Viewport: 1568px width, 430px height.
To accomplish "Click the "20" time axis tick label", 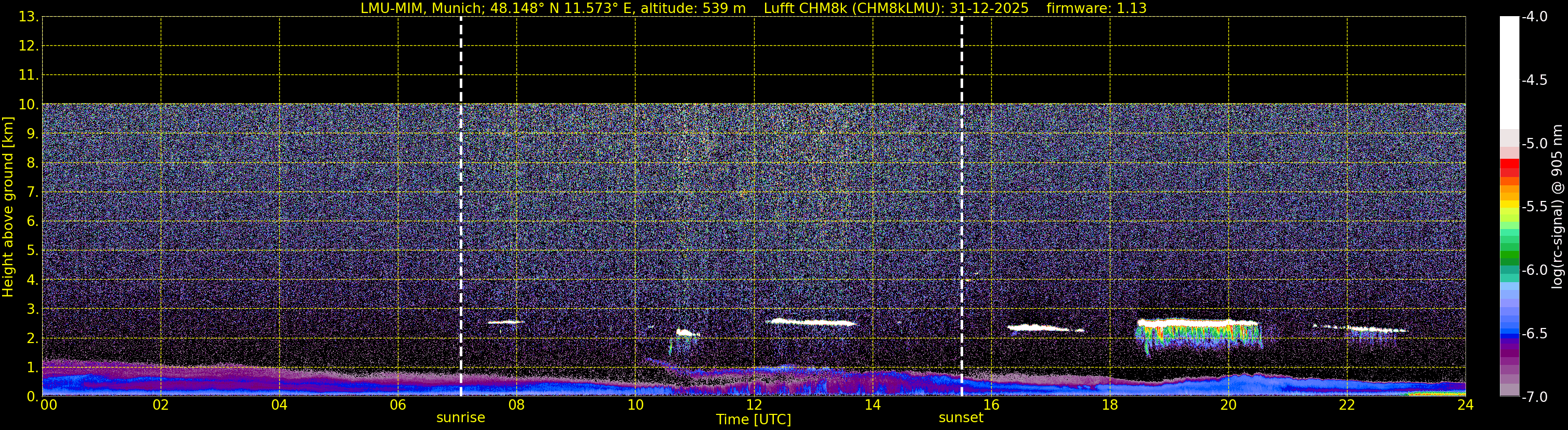I will tap(1228, 405).
